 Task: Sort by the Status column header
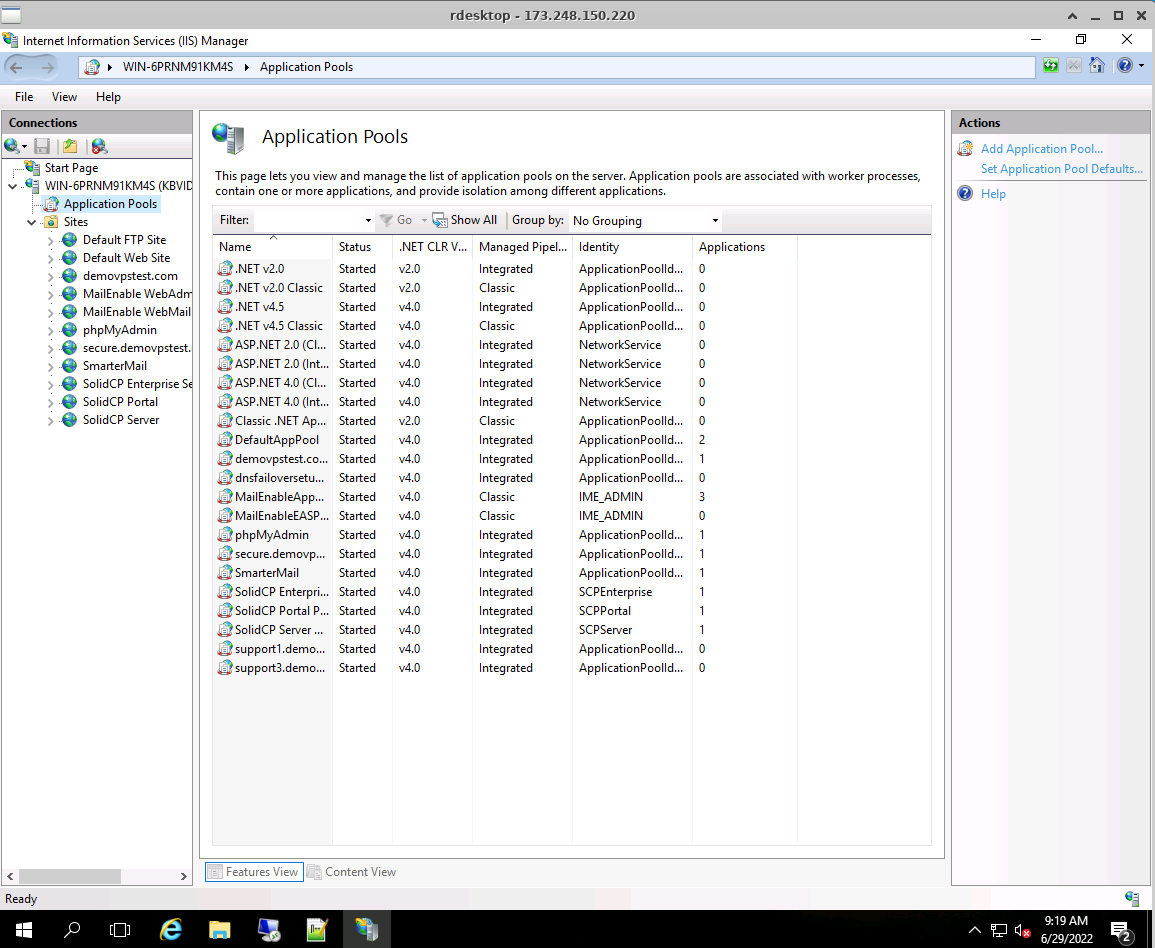(362, 247)
